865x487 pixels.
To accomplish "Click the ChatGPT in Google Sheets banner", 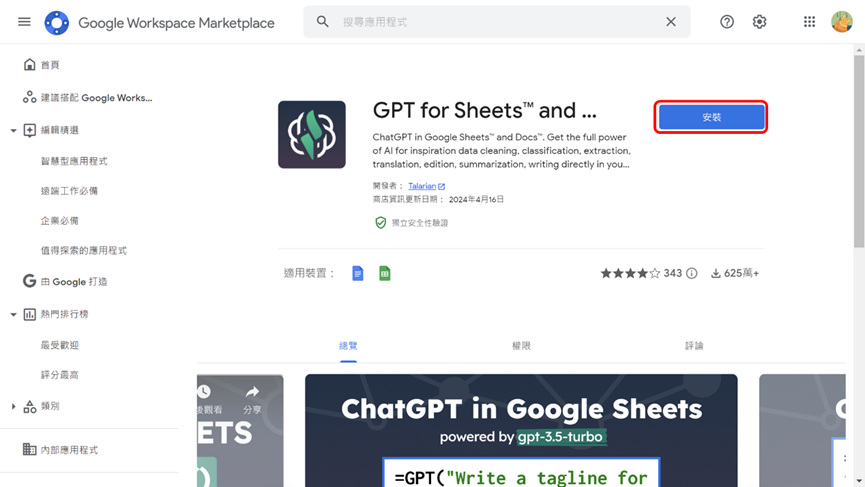I will [521, 431].
